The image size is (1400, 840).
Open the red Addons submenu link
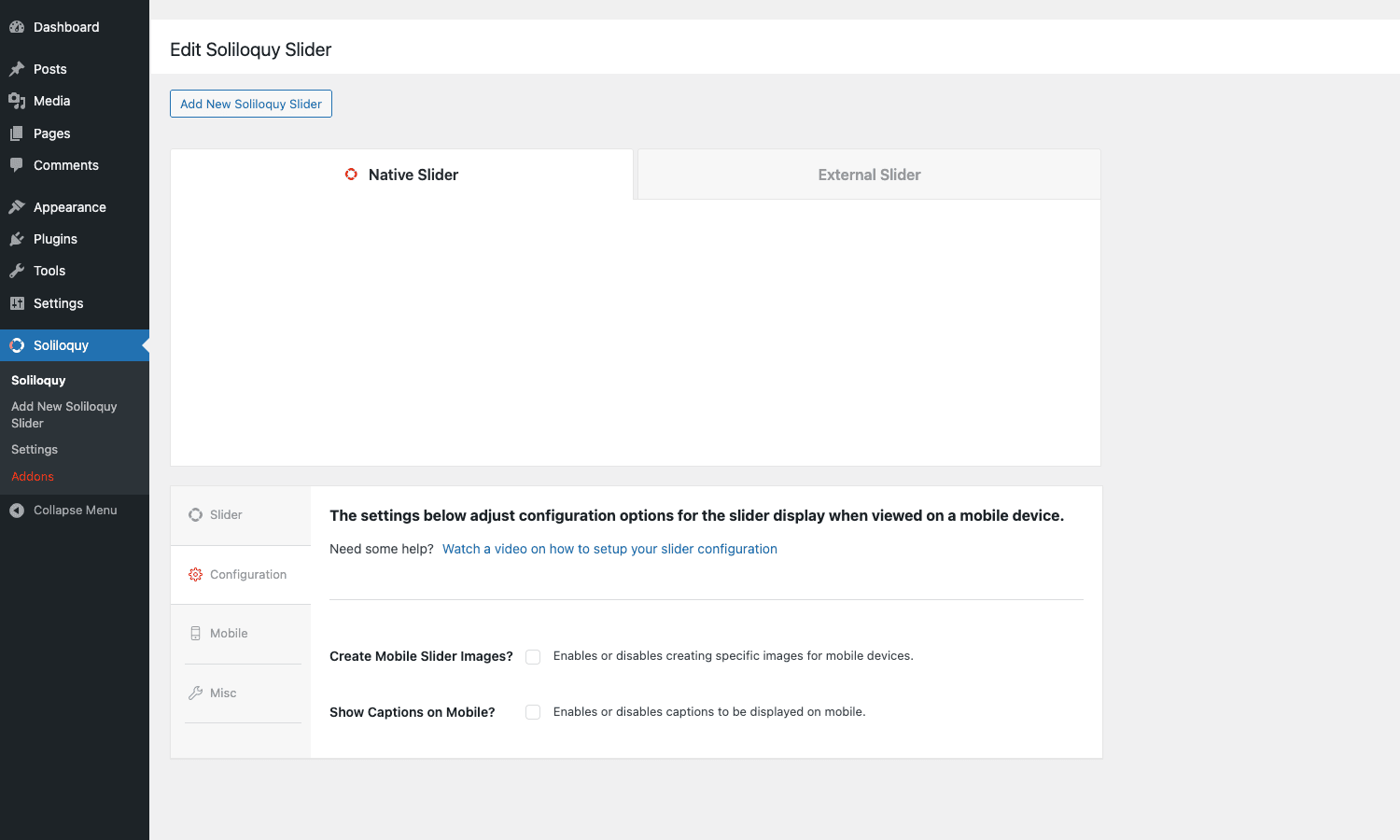pyautogui.click(x=33, y=477)
